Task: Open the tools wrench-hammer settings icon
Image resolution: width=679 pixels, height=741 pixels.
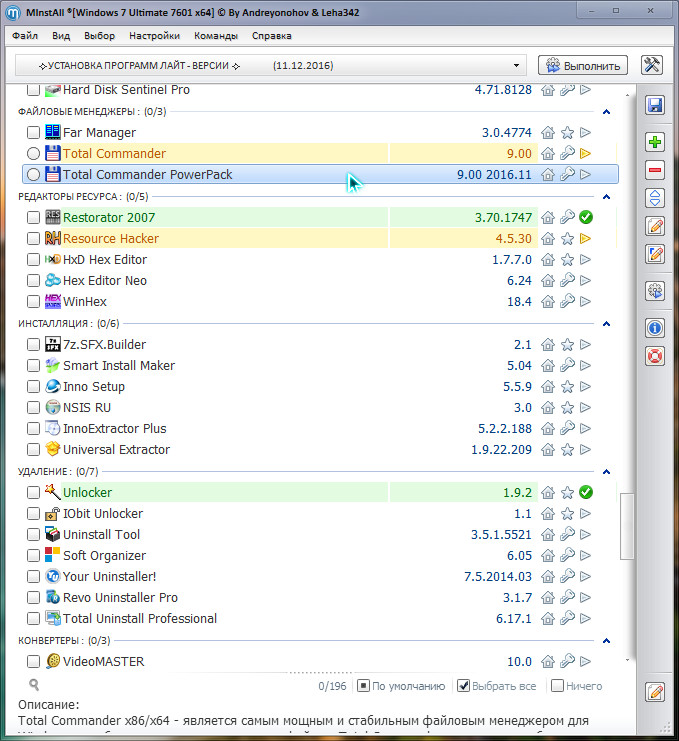Action: pos(652,65)
